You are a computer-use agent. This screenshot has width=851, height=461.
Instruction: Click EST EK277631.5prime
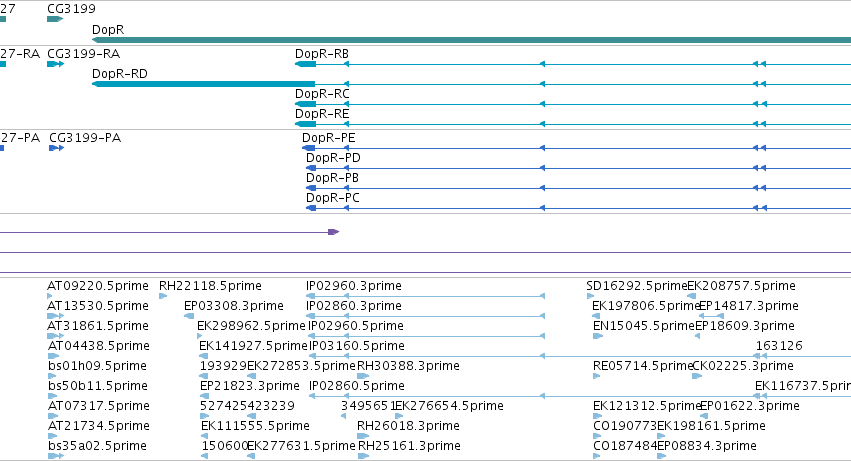coord(301,446)
